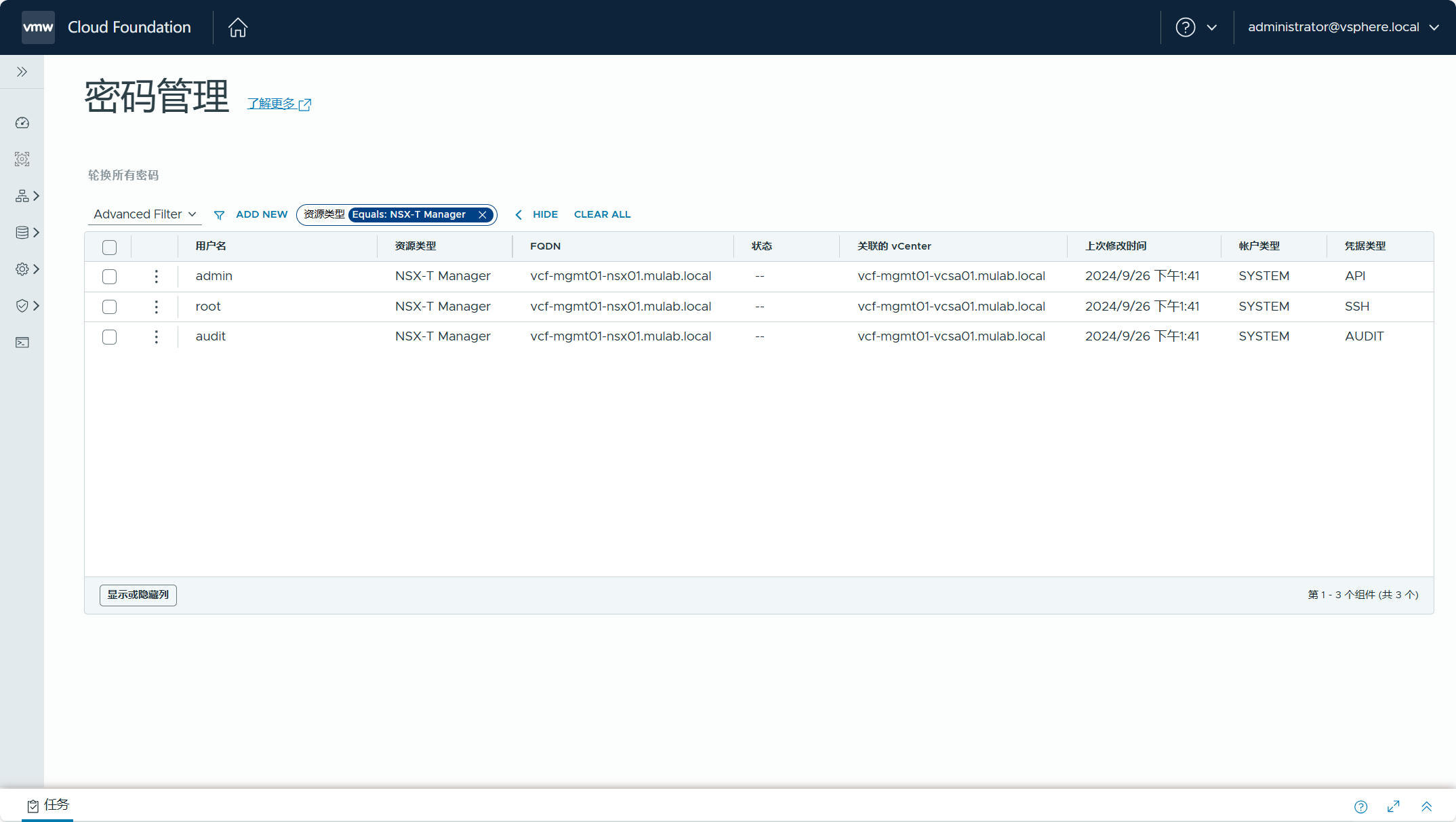Click the HIDE filters button
Image resolution: width=1456 pixels, height=822 pixels.
click(x=545, y=214)
